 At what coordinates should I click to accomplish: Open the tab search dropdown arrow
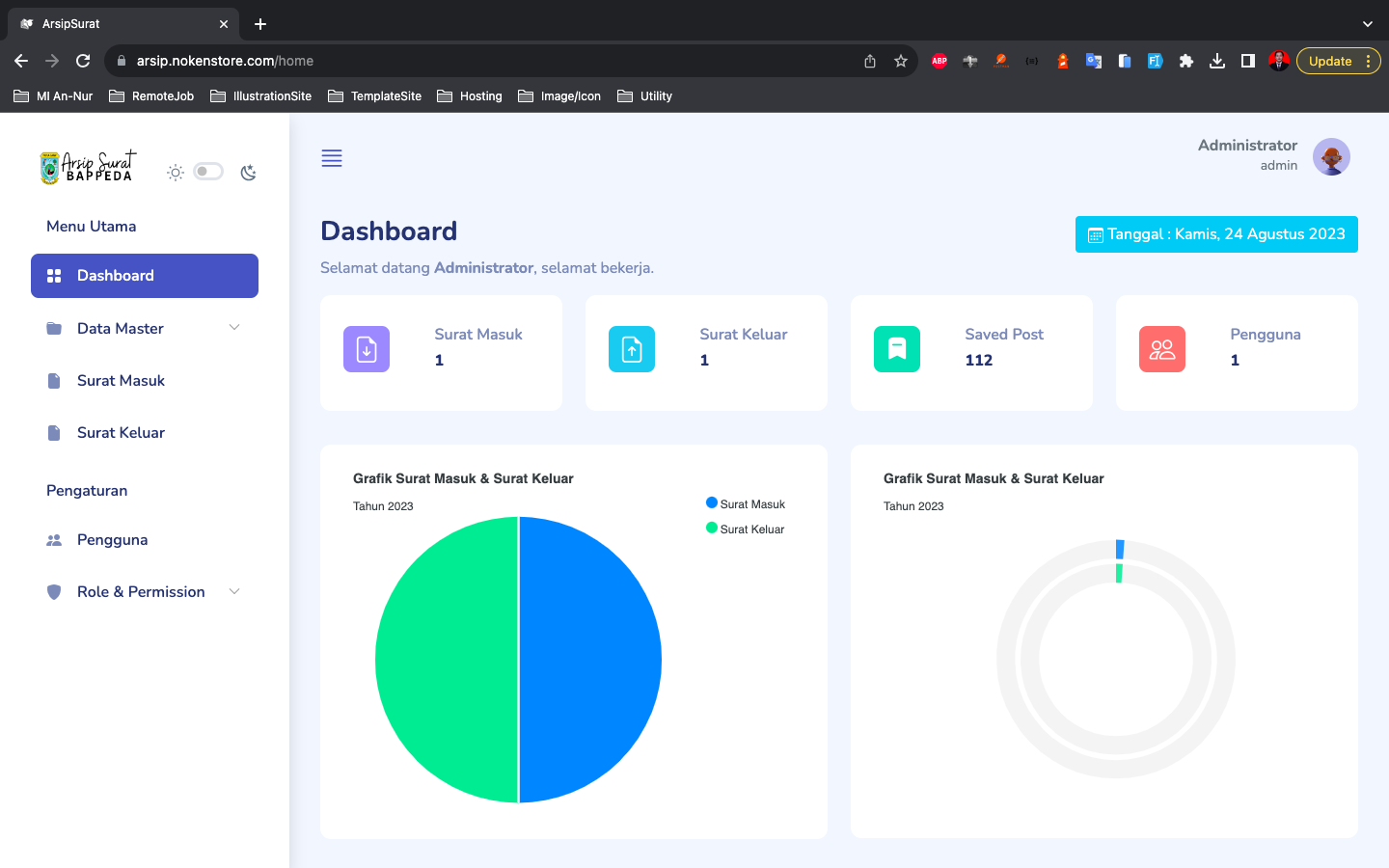click(1367, 24)
